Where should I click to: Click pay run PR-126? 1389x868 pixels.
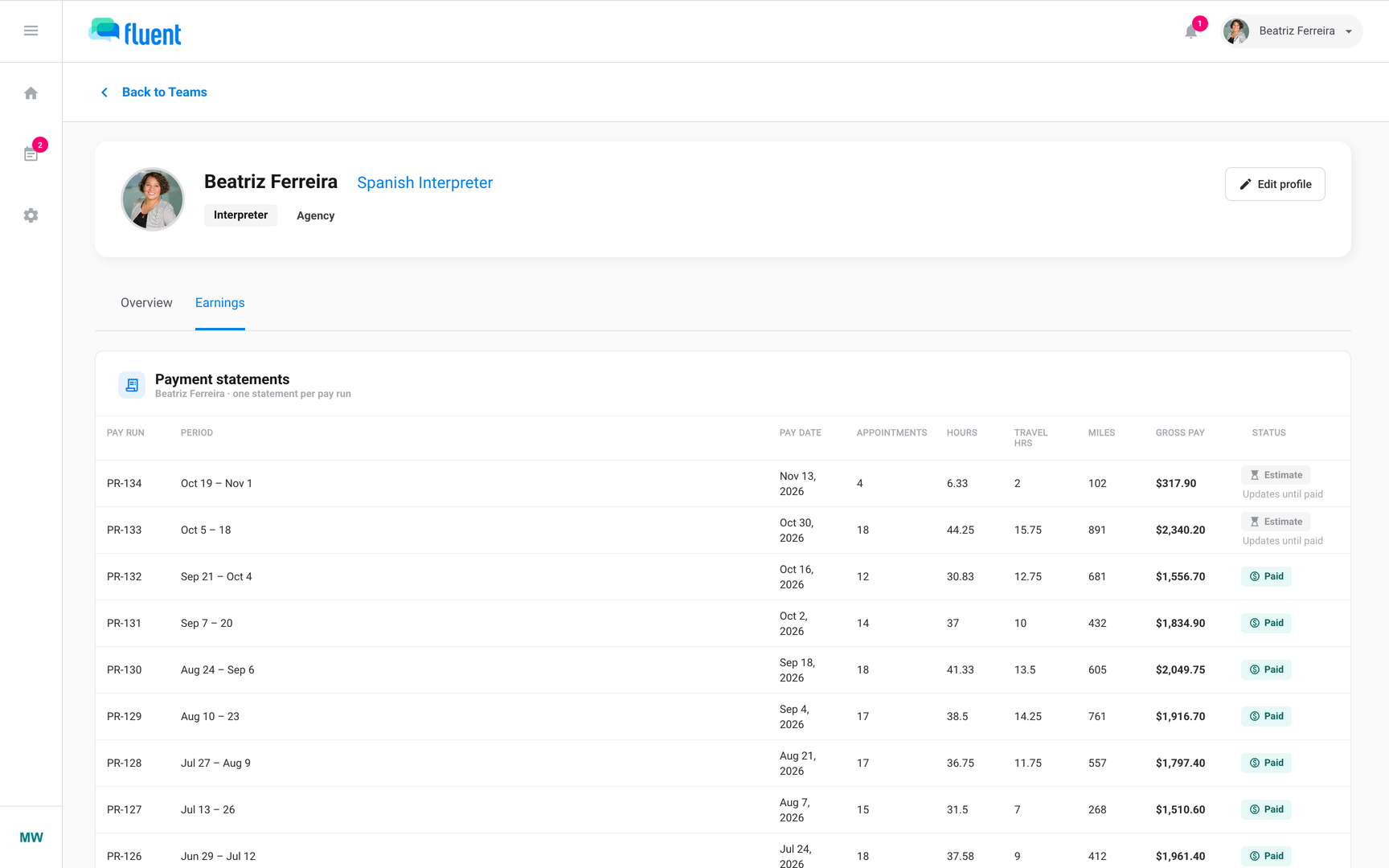124,857
